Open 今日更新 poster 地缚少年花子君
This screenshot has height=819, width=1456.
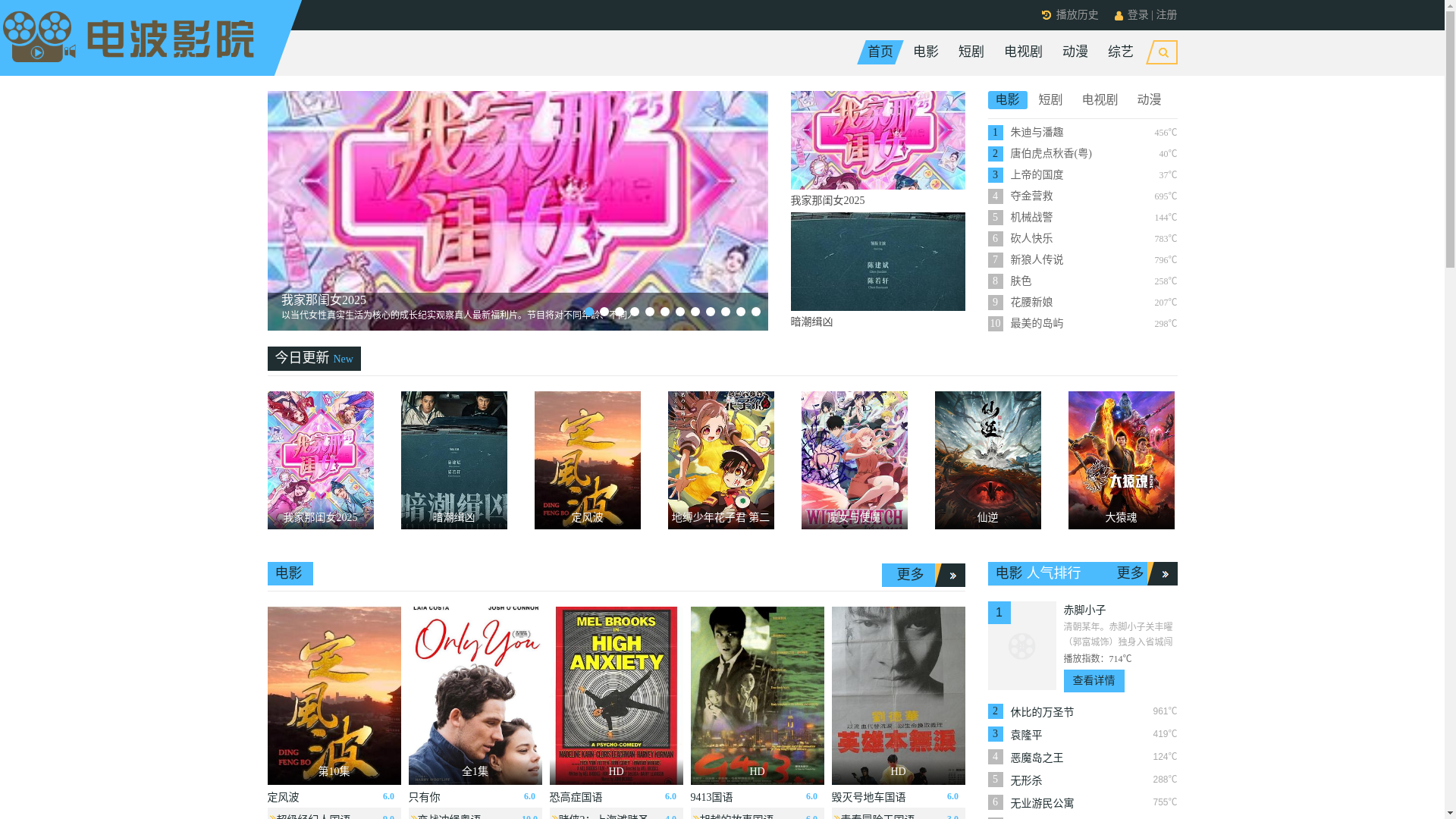720,460
